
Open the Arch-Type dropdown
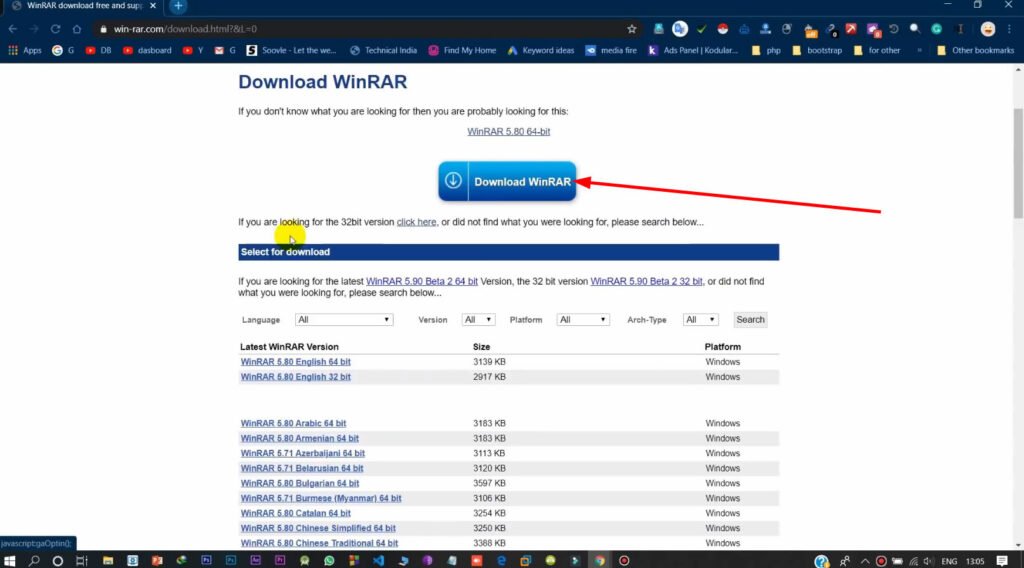point(700,319)
